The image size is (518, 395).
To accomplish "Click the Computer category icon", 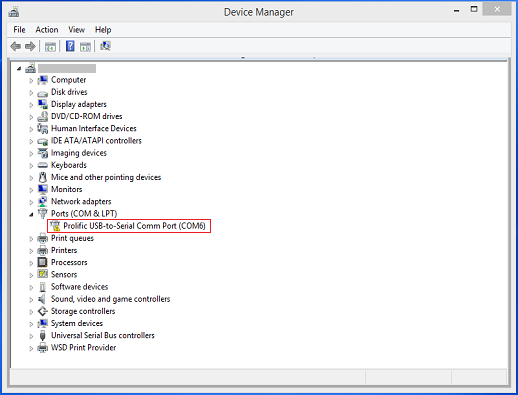I will click(x=42, y=80).
